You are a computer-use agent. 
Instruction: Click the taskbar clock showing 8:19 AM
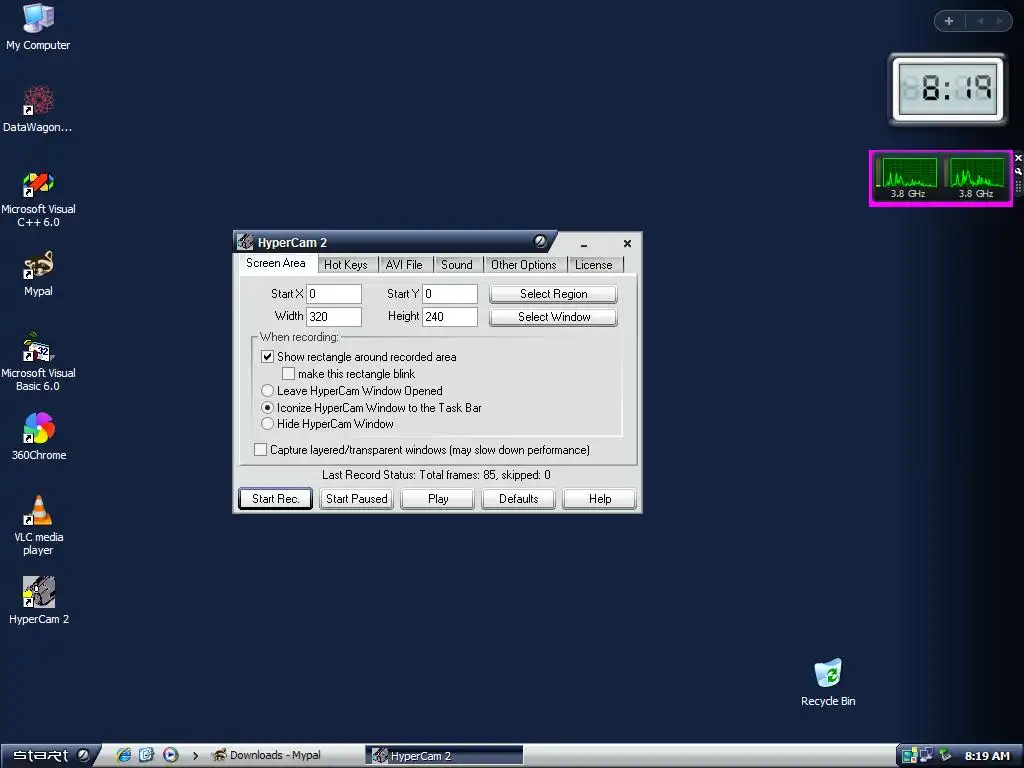987,756
